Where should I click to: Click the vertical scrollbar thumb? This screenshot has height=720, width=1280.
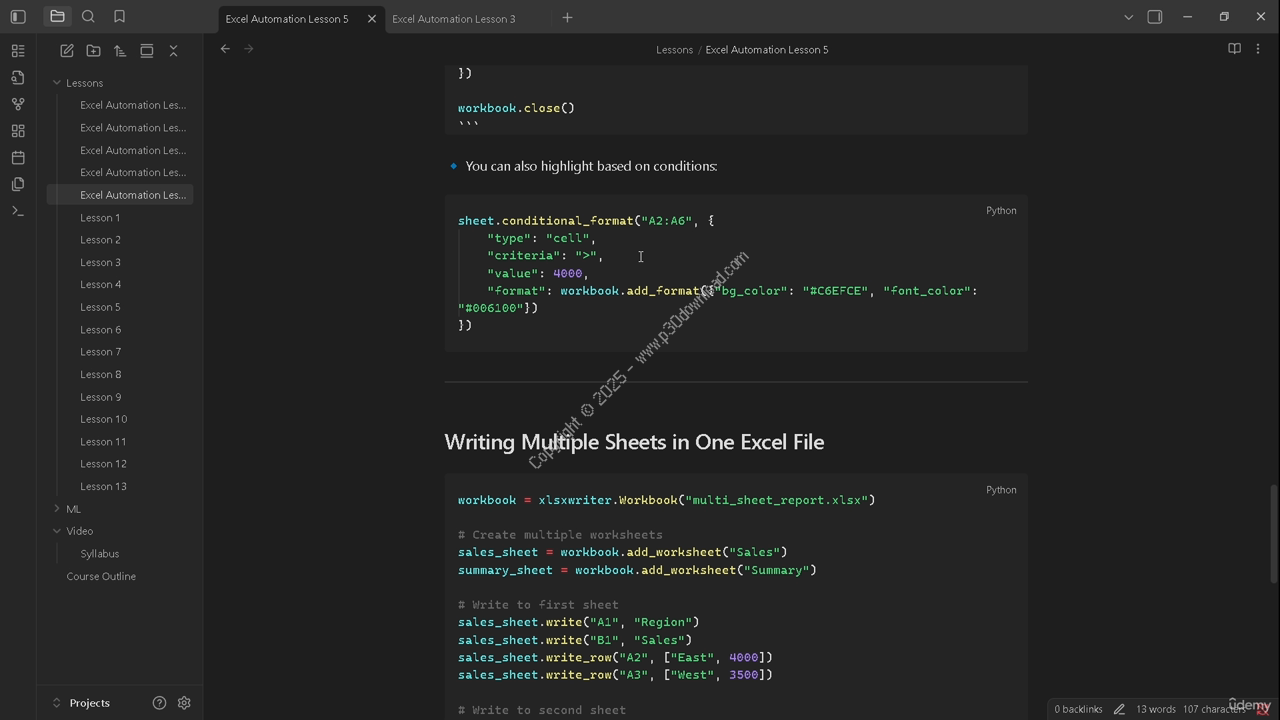click(1273, 533)
